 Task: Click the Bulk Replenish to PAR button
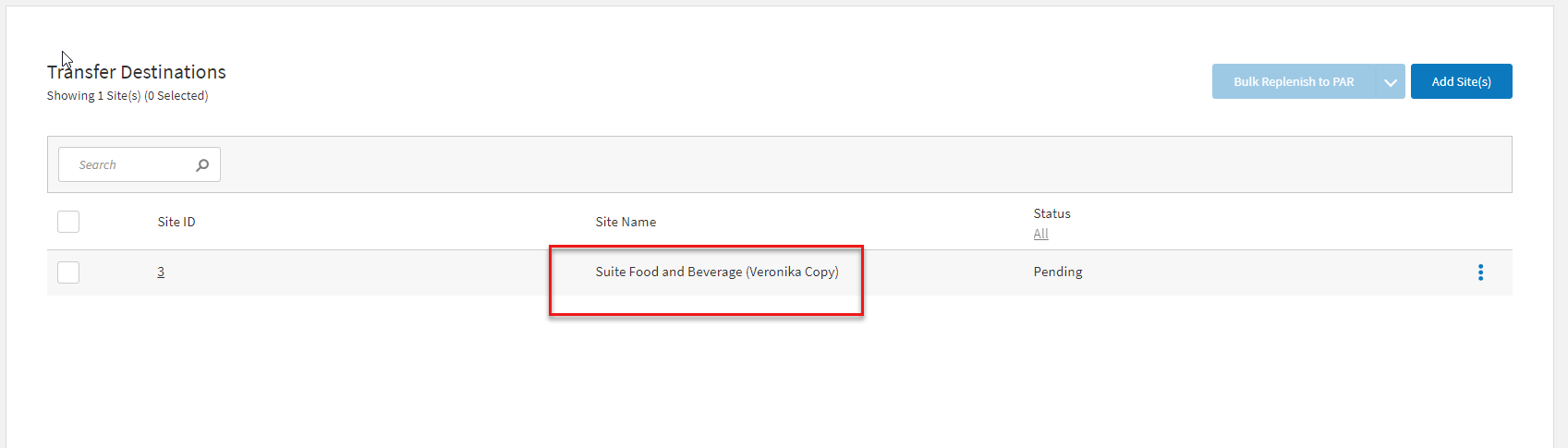pyautogui.click(x=1294, y=82)
